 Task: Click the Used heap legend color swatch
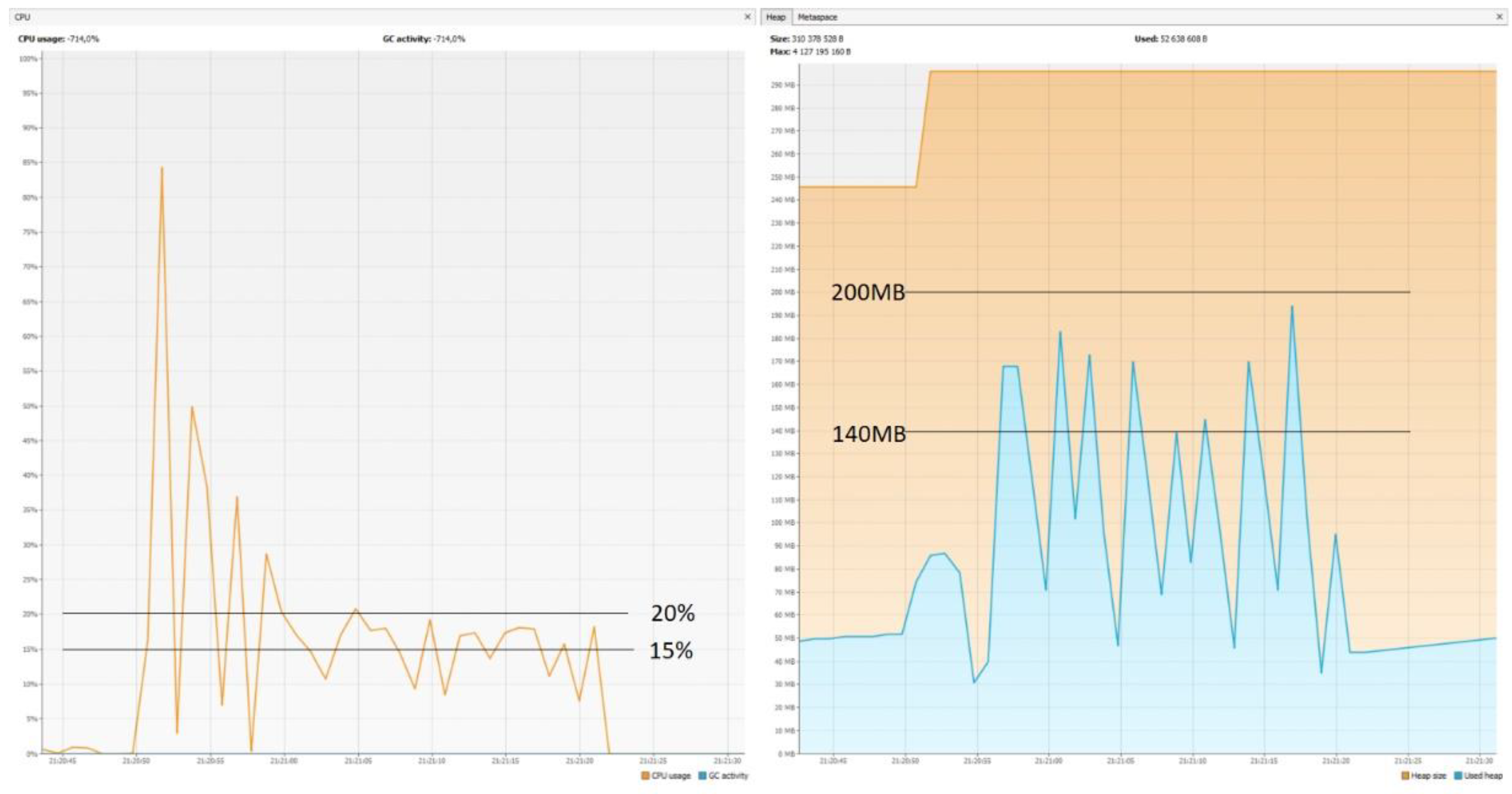[x=1458, y=776]
